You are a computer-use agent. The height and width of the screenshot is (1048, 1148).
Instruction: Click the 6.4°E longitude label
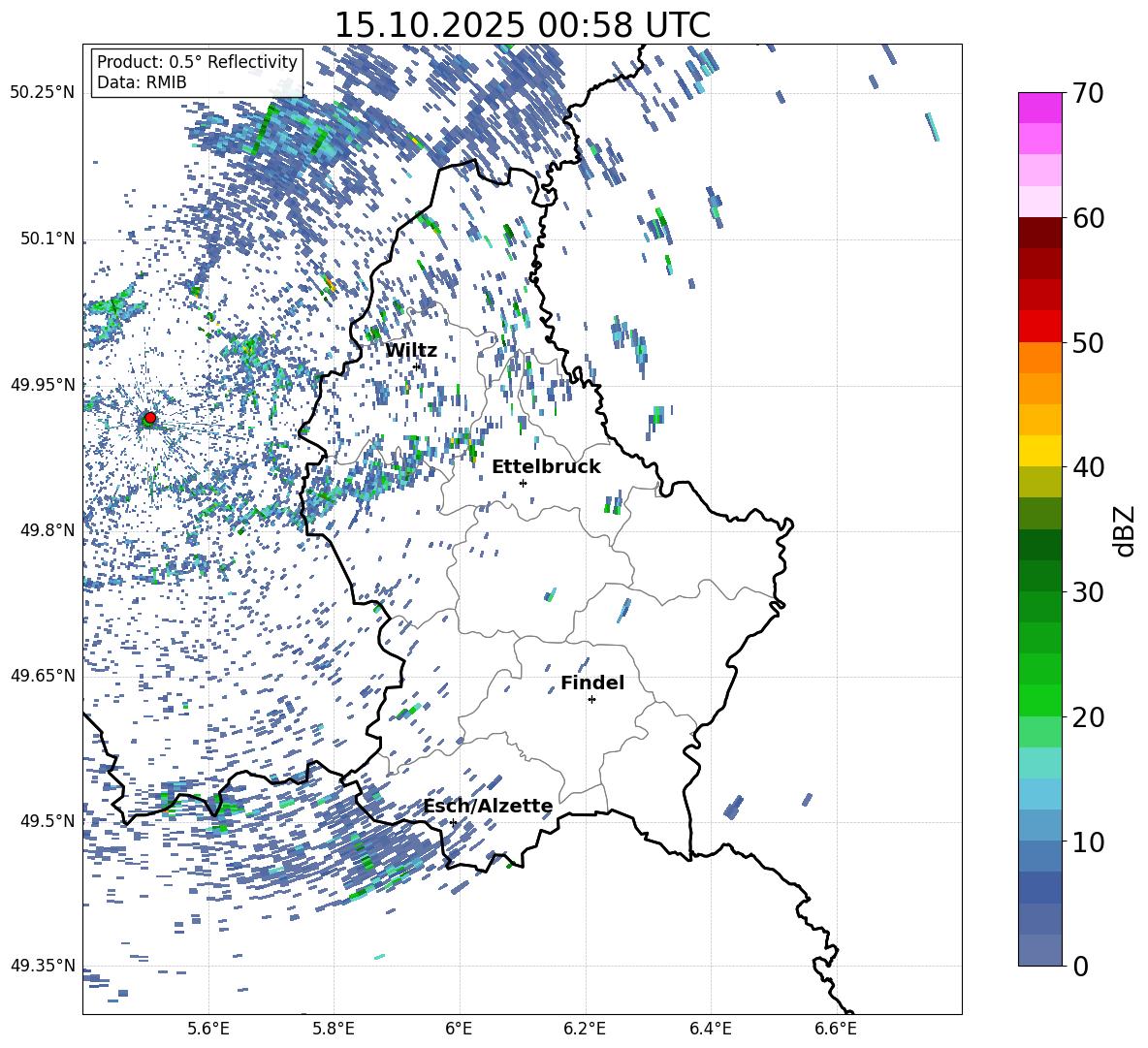710,1029
